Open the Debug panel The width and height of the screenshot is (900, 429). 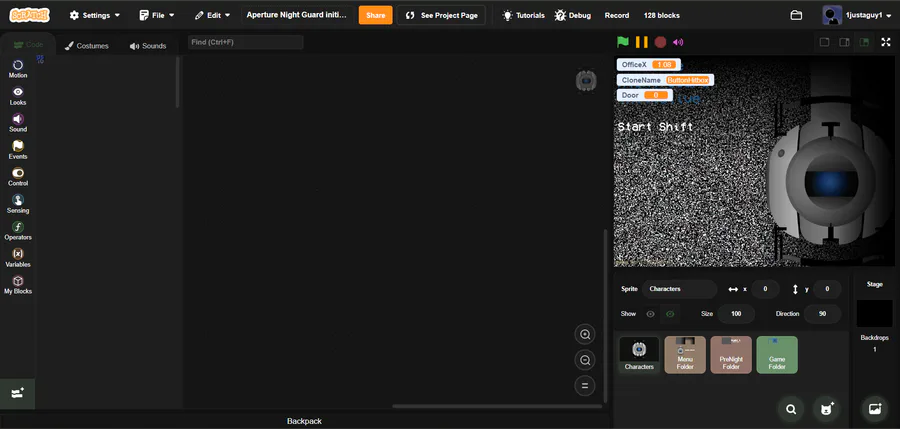[x=572, y=16]
